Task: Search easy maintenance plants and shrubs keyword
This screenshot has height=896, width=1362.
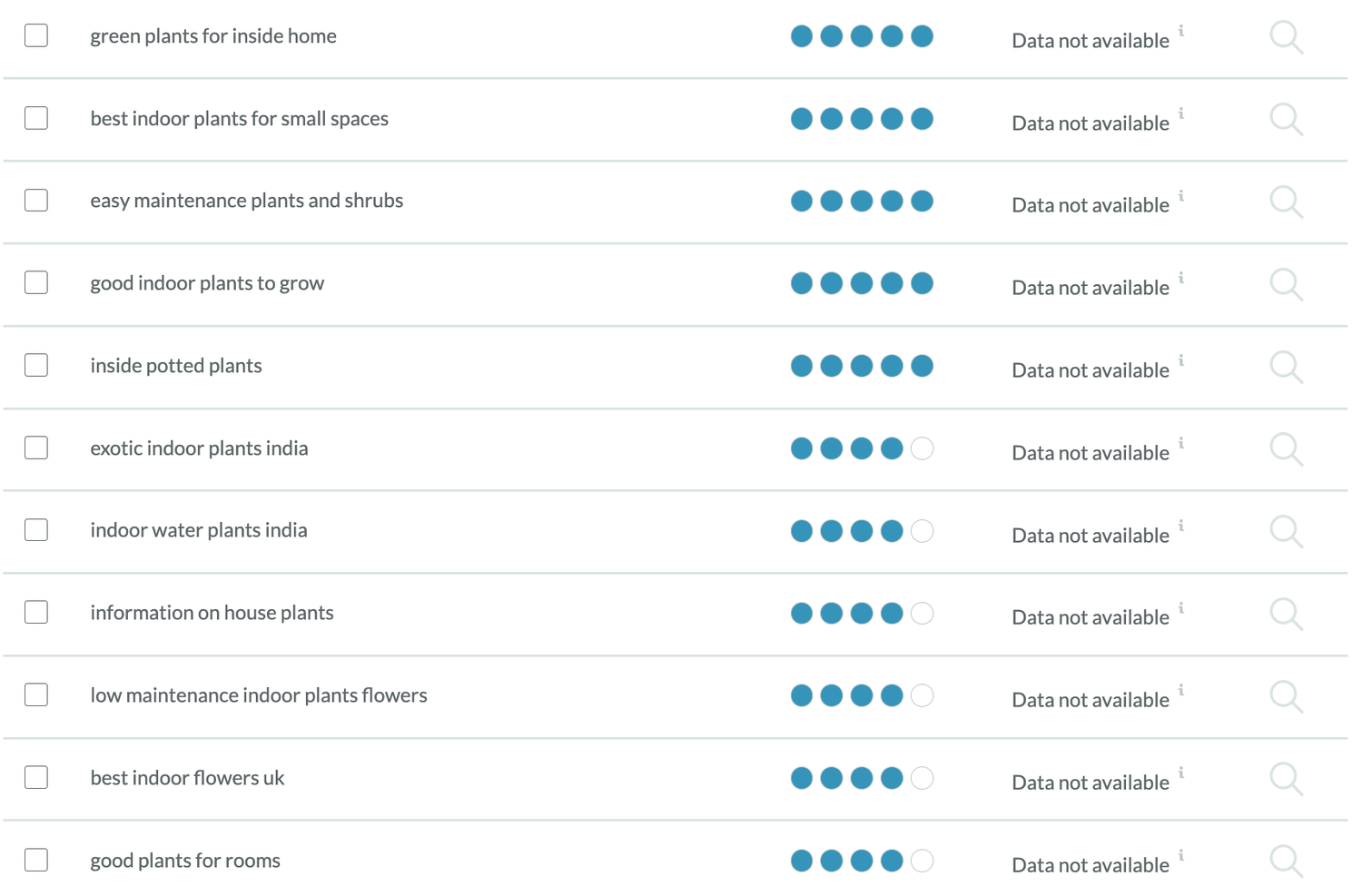Action: 1286,202
